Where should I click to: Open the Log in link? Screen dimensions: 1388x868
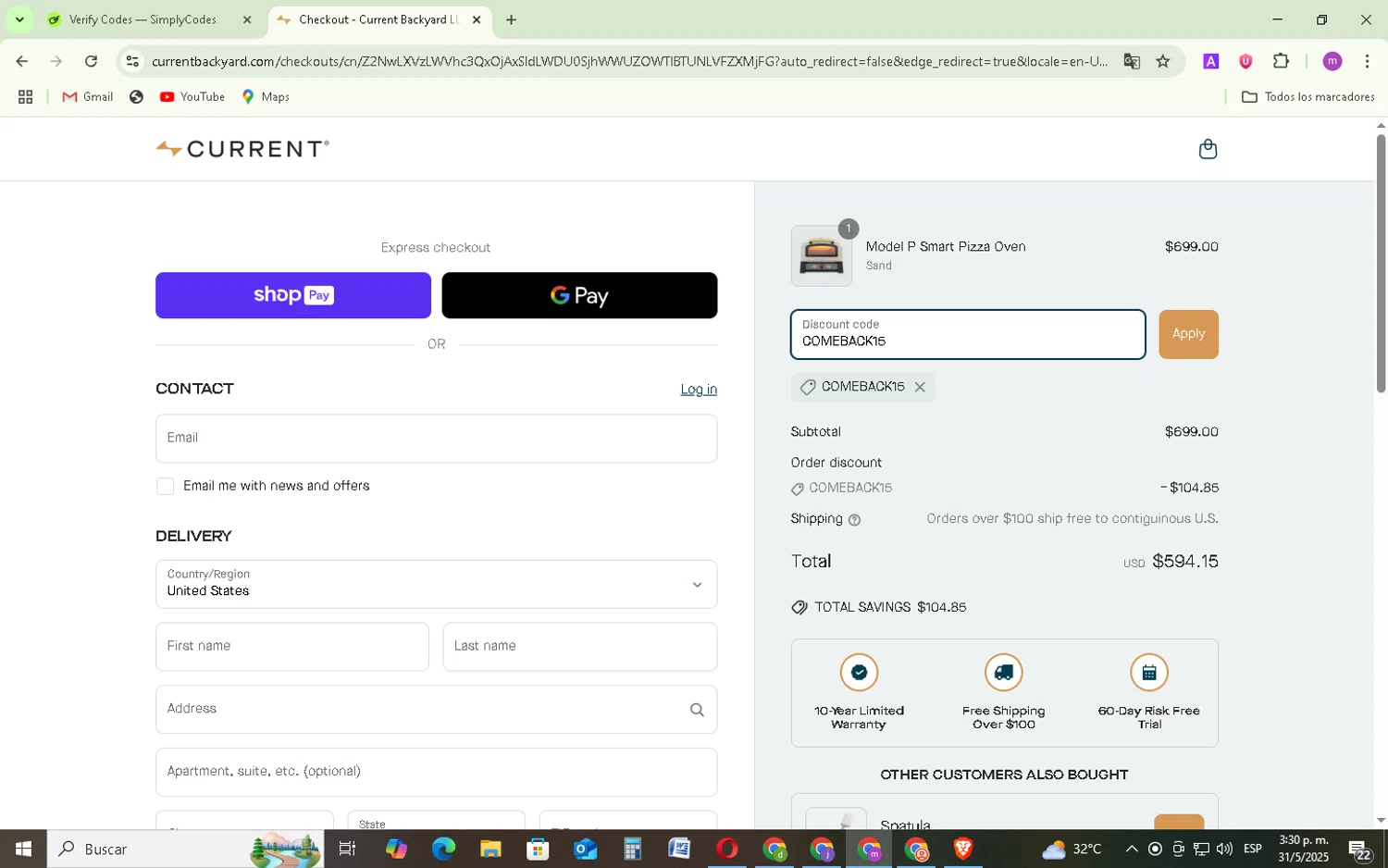(699, 390)
